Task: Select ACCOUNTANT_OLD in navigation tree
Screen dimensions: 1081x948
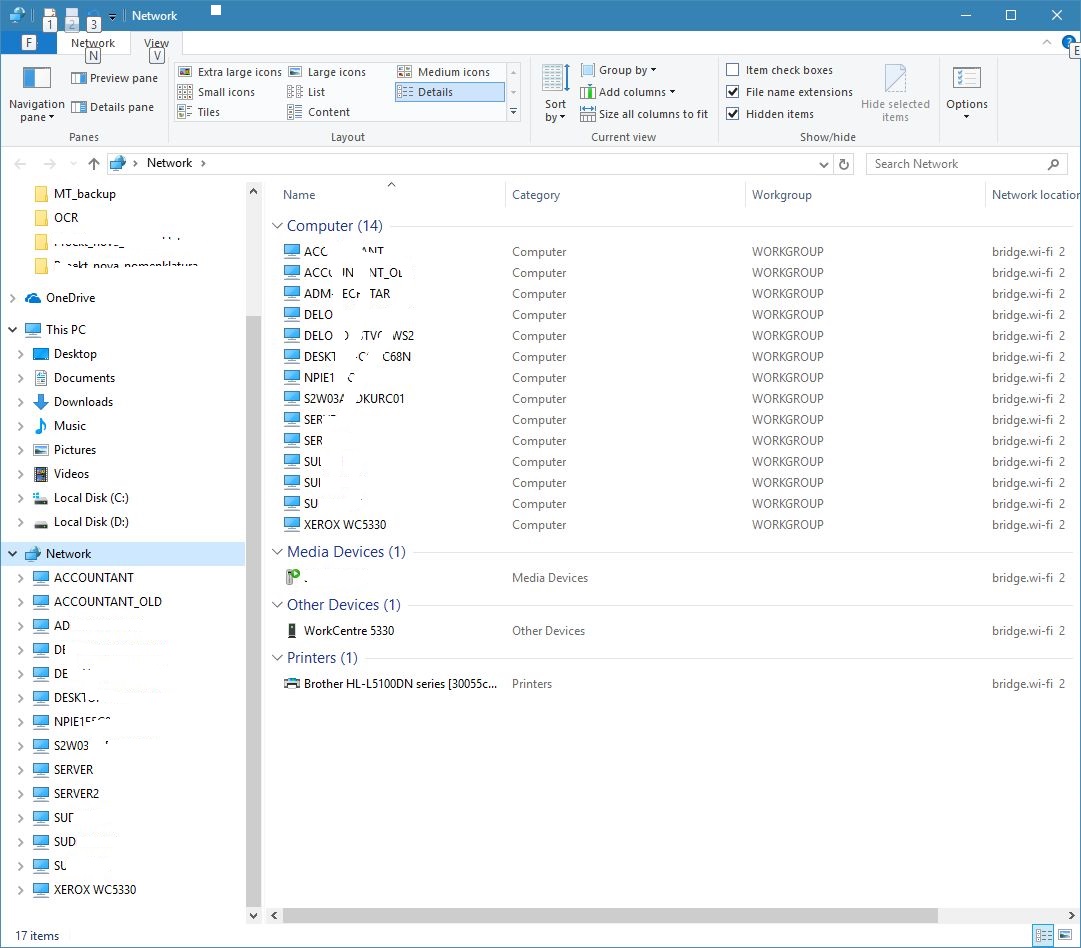Action: pyautogui.click(x=108, y=602)
